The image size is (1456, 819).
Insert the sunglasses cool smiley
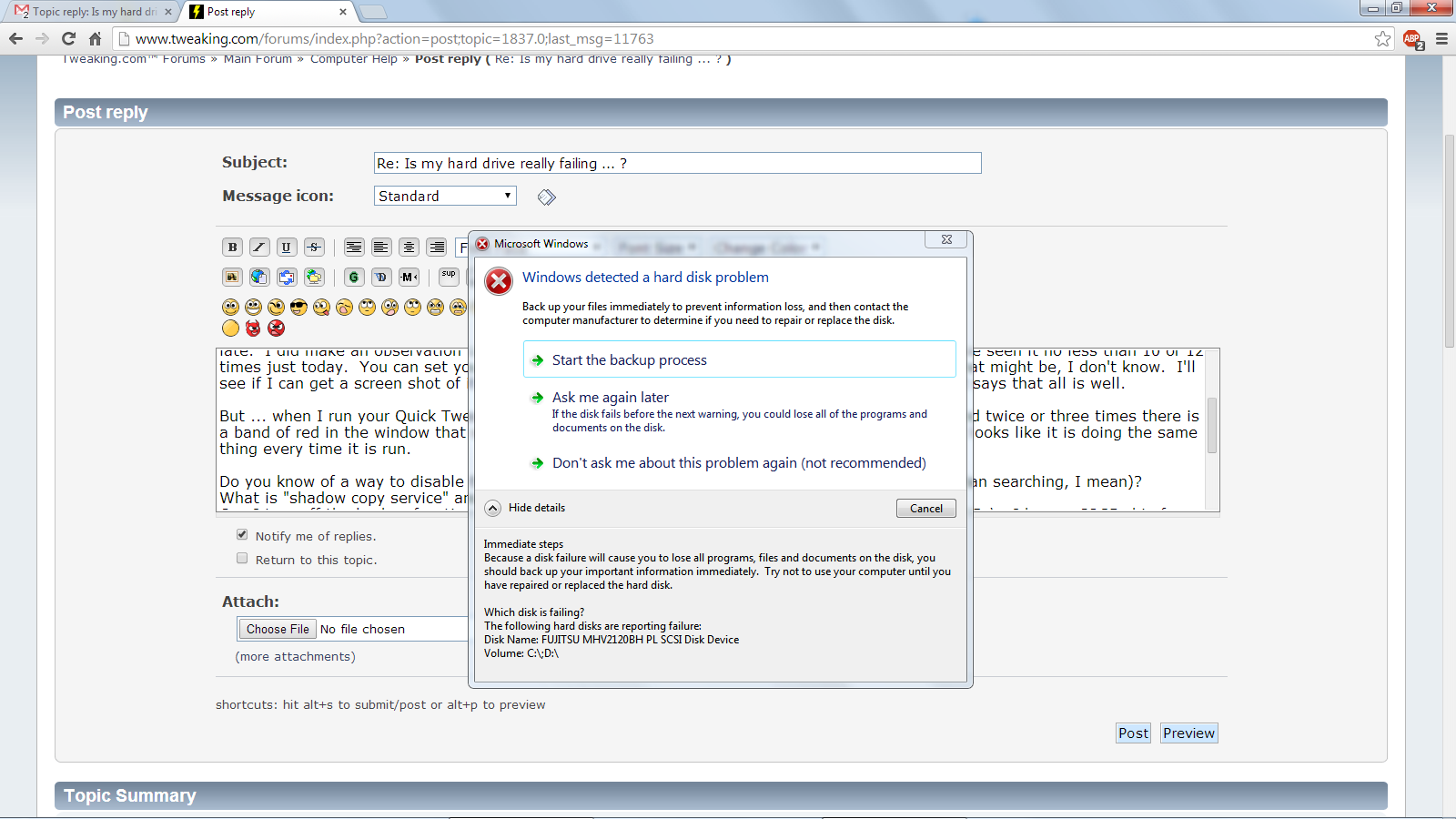298,308
